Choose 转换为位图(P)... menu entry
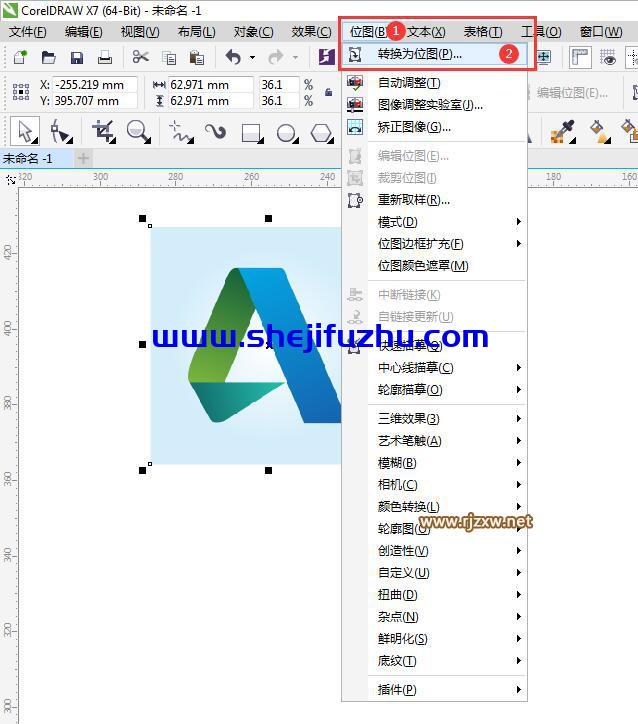Screen dimensions: 638x724 (434, 54)
